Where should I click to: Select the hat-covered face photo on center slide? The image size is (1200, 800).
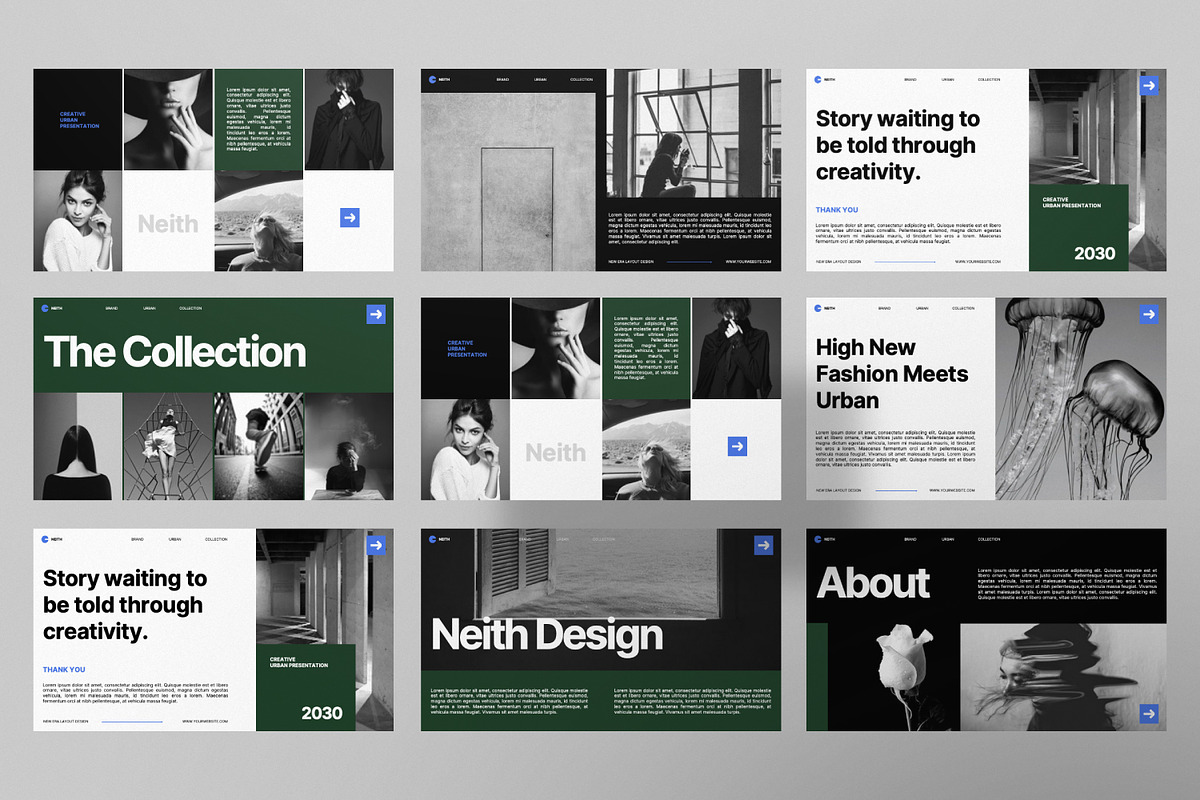(x=556, y=349)
